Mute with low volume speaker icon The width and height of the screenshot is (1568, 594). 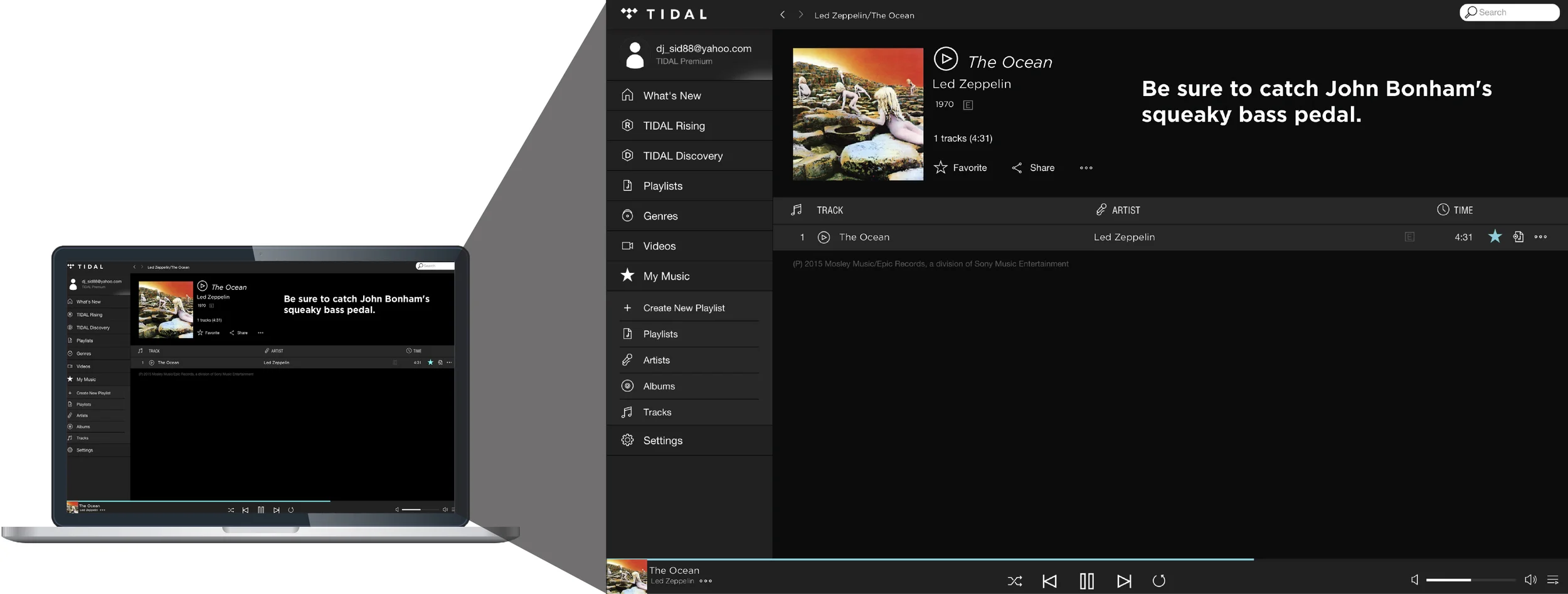click(1414, 580)
